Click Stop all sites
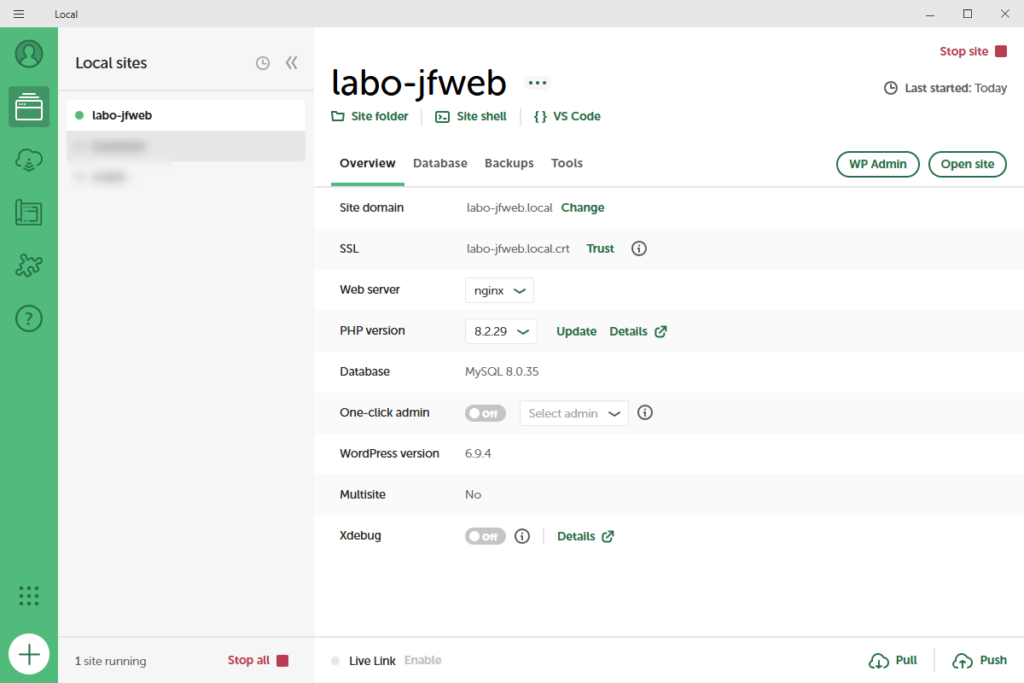 258,660
